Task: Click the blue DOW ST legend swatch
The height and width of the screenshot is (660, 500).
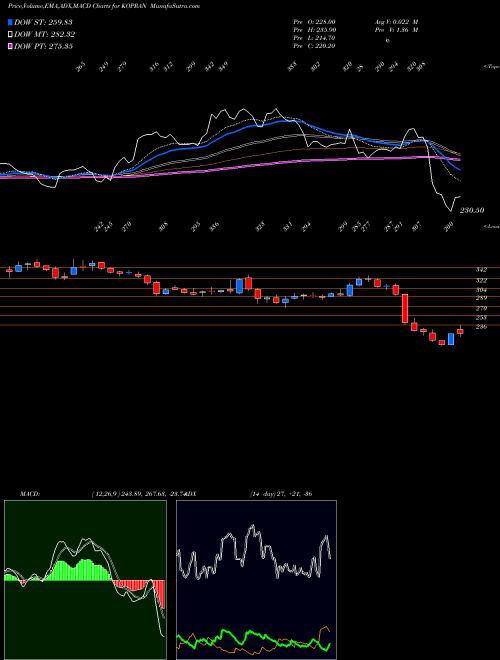Action: click(11, 22)
